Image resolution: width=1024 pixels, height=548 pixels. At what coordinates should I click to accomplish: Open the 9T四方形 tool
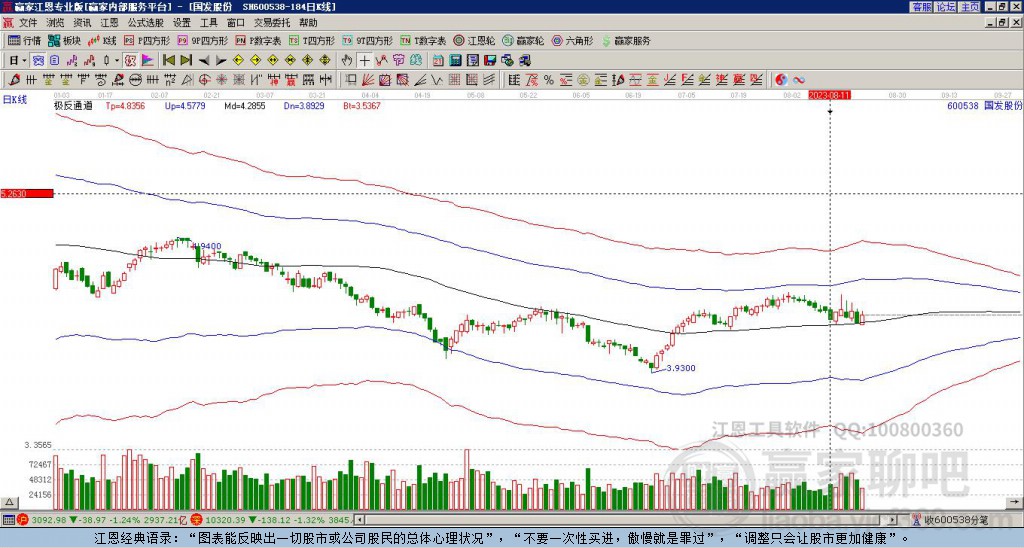[x=367, y=40]
